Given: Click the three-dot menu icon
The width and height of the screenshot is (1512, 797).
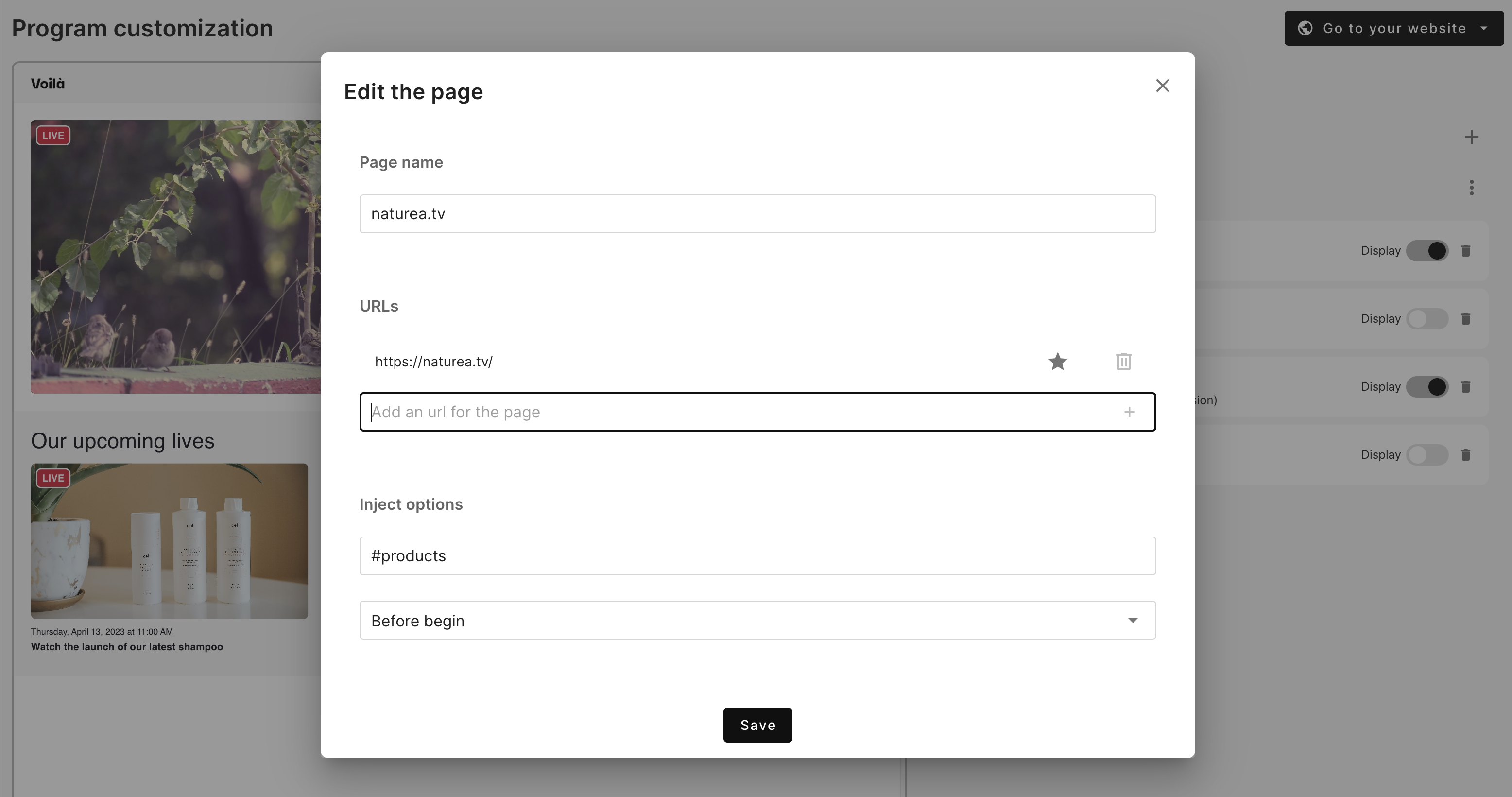Looking at the screenshot, I should pos(1471,188).
